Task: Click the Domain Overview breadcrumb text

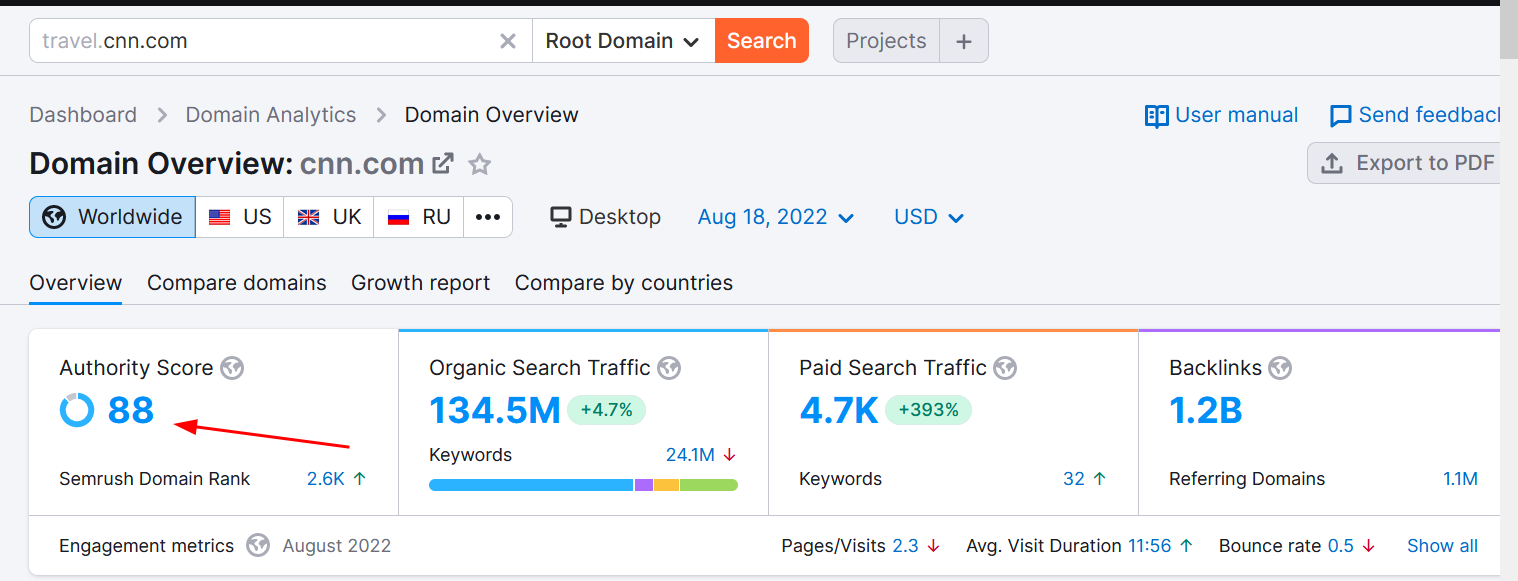Action: click(x=492, y=115)
